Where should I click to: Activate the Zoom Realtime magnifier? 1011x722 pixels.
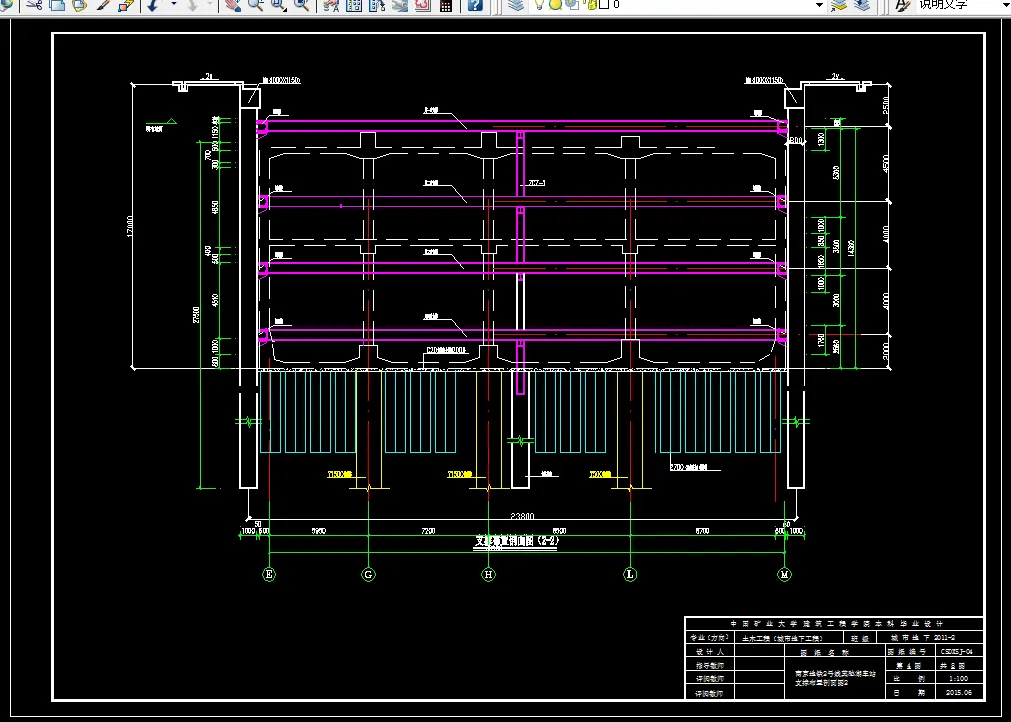click(x=256, y=5)
